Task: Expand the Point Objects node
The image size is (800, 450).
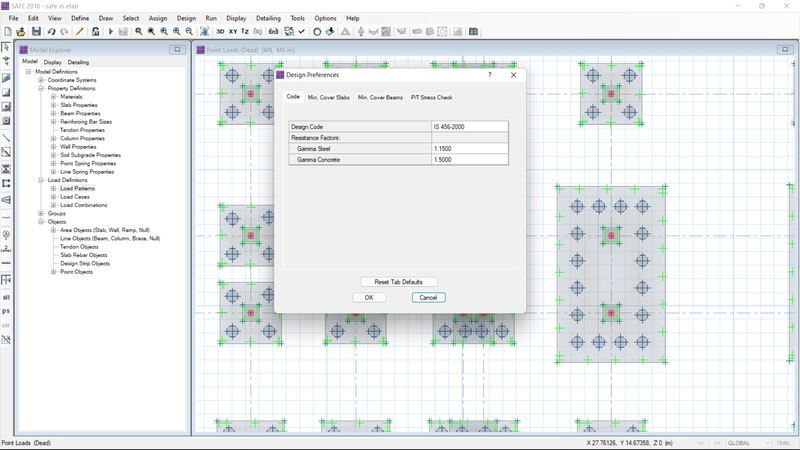Action: pos(54,272)
